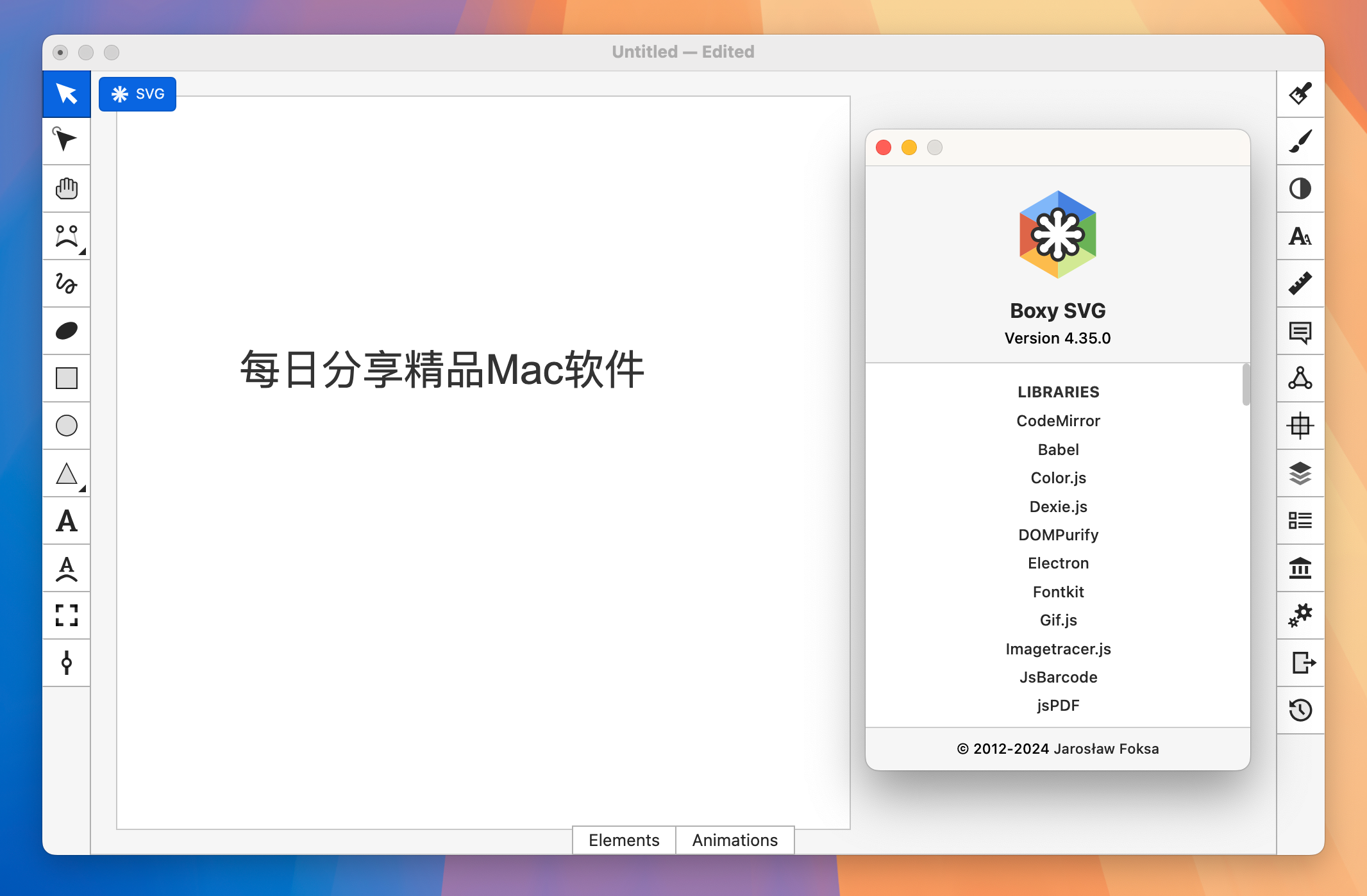Click the Fontkit library entry
This screenshot has height=896, width=1367.
coord(1058,592)
